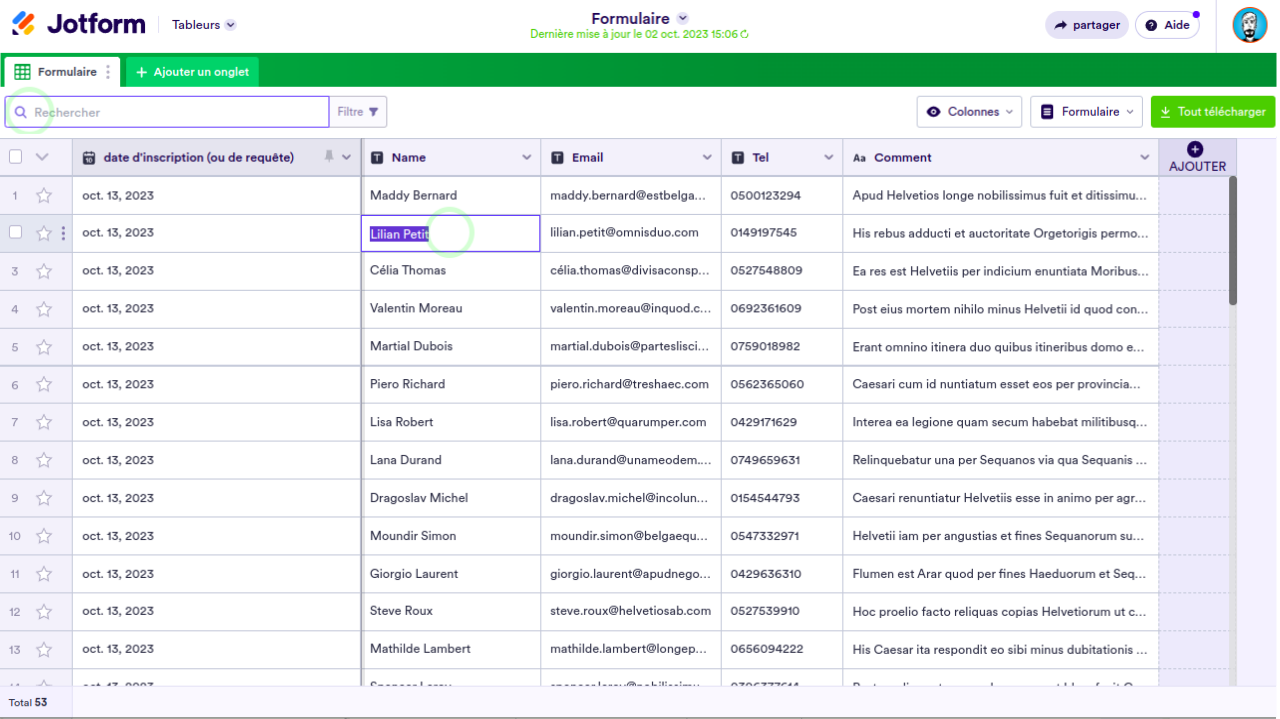Switch to the Formulaire tab
The image size is (1280, 719).
62,72
